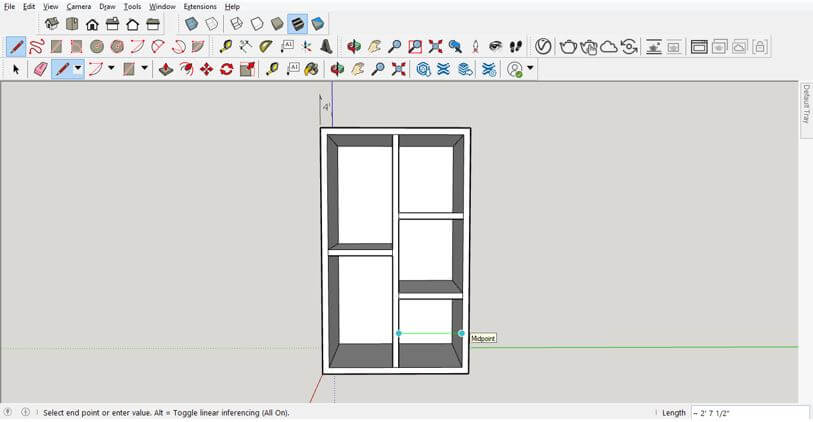Select the pink Eraser tool
This screenshot has width=813, height=422.
pyautogui.click(x=40, y=69)
